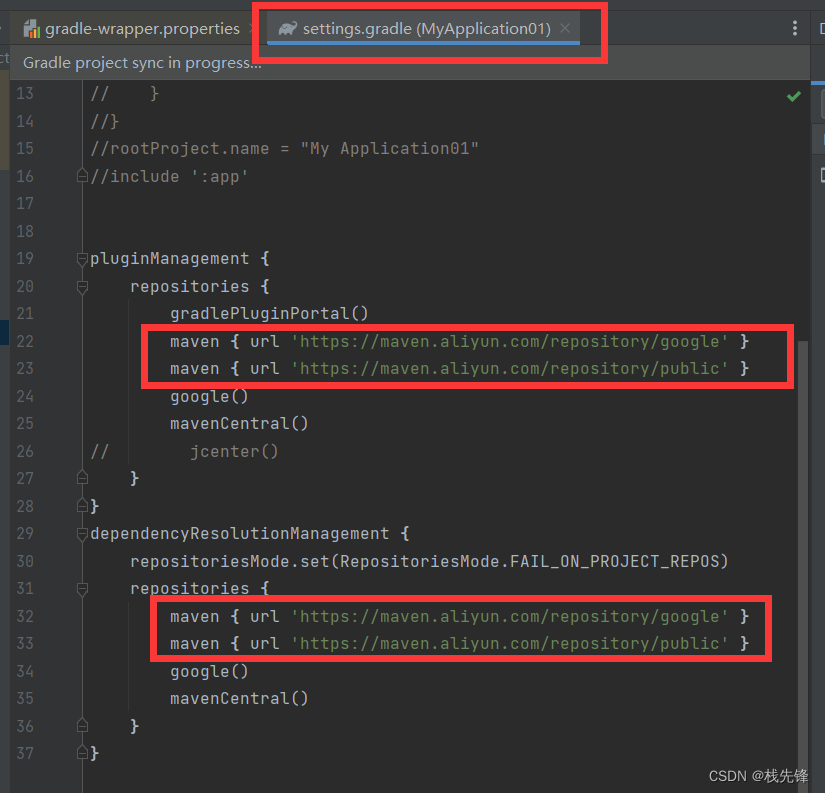Viewport: 825px width, 793px height.
Task: Click the Gradle elephant icon on settings.gradle tab
Action: click(x=287, y=28)
